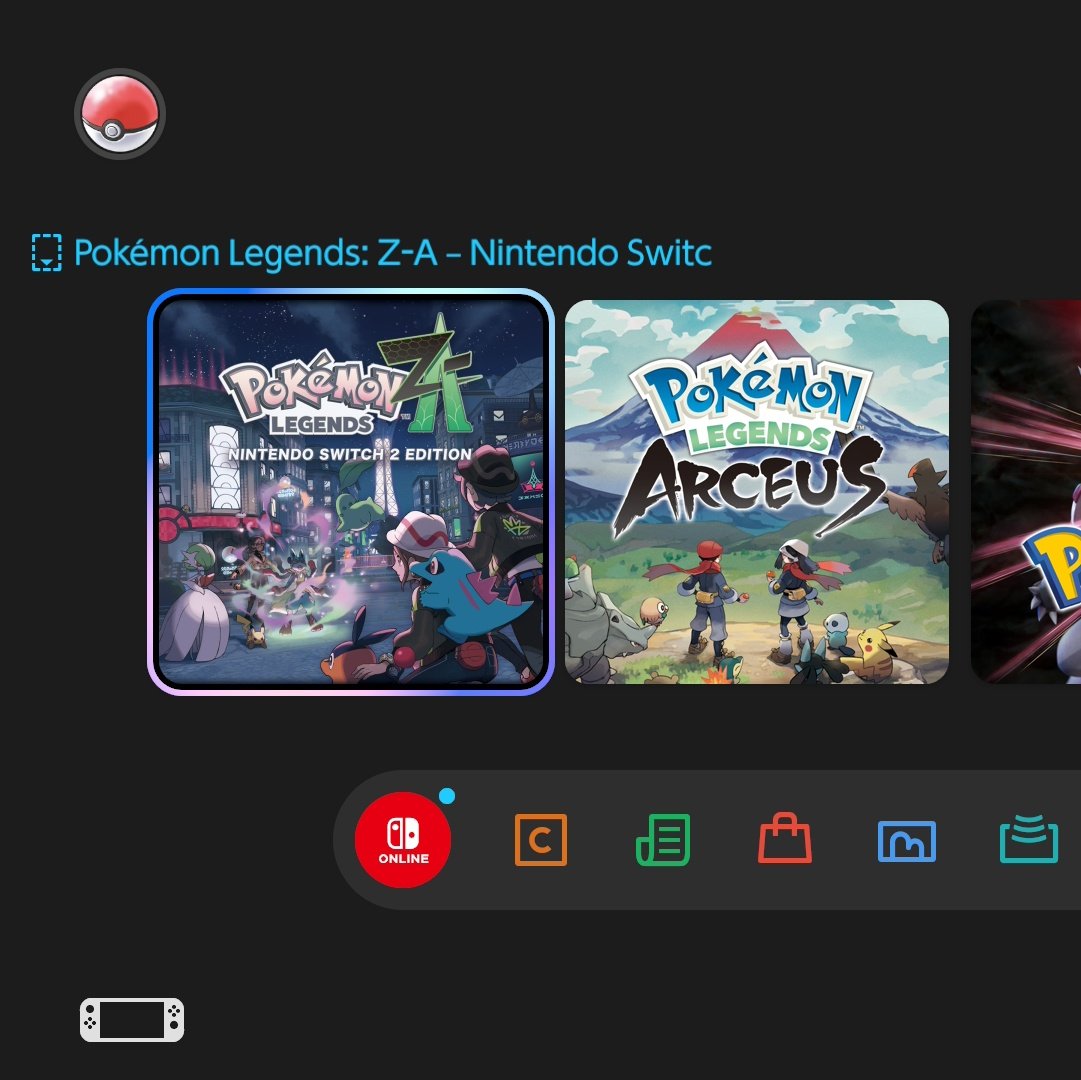Viewport: 1081px width, 1080px height.
Task: Click the virtual game card icon beside title
Action: pyautogui.click(x=47, y=252)
